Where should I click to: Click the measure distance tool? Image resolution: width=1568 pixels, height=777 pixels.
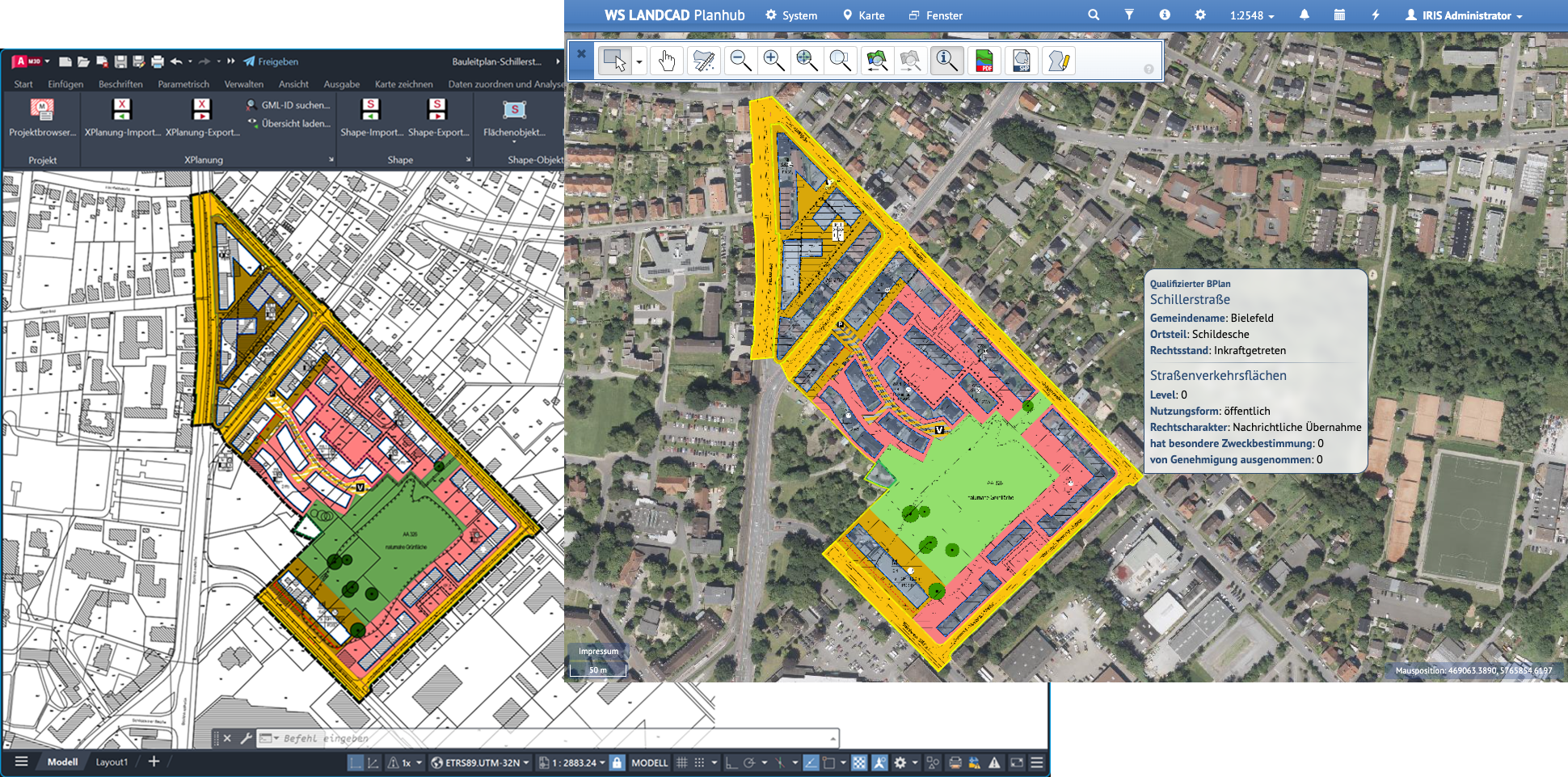tap(703, 61)
